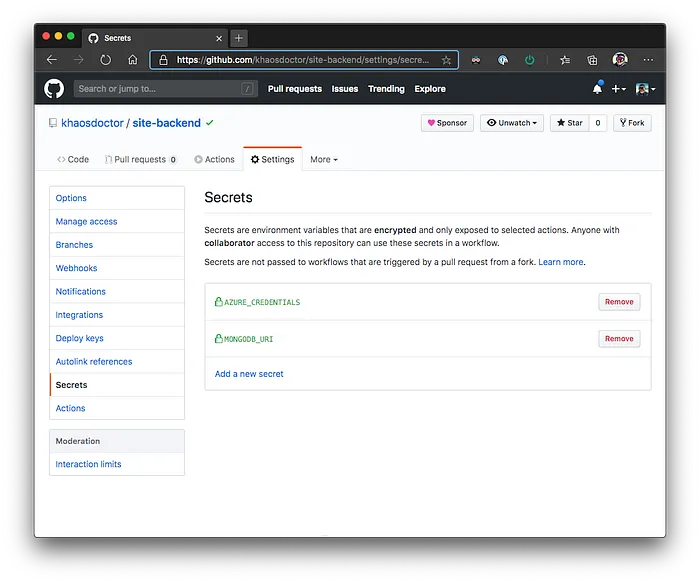Reload the page with the refresh icon
The height and width of the screenshot is (583, 700).
(x=105, y=60)
